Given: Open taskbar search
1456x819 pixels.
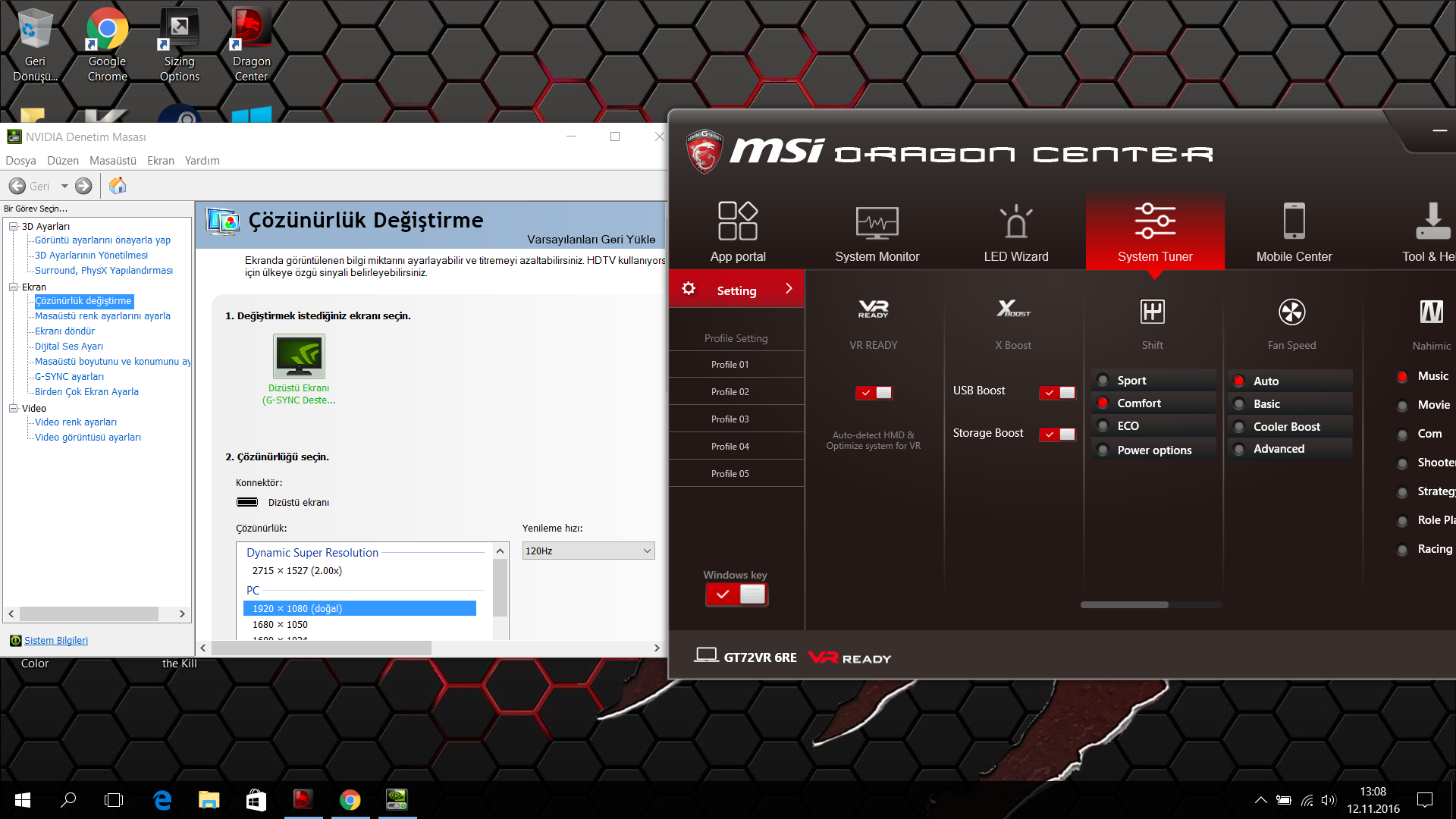Looking at the screenshot, I should click(x=68, y=800).
